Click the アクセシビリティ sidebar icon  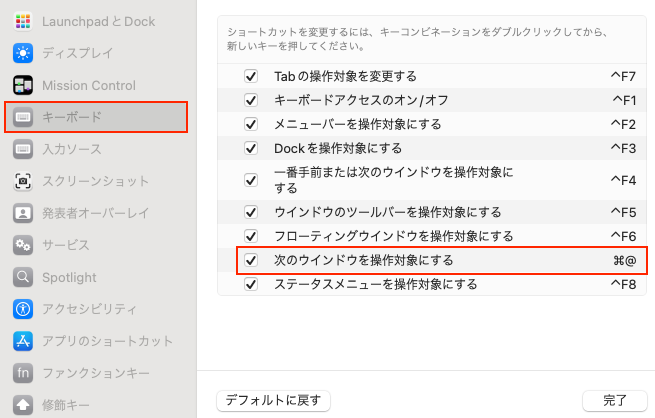pos(24,309)
